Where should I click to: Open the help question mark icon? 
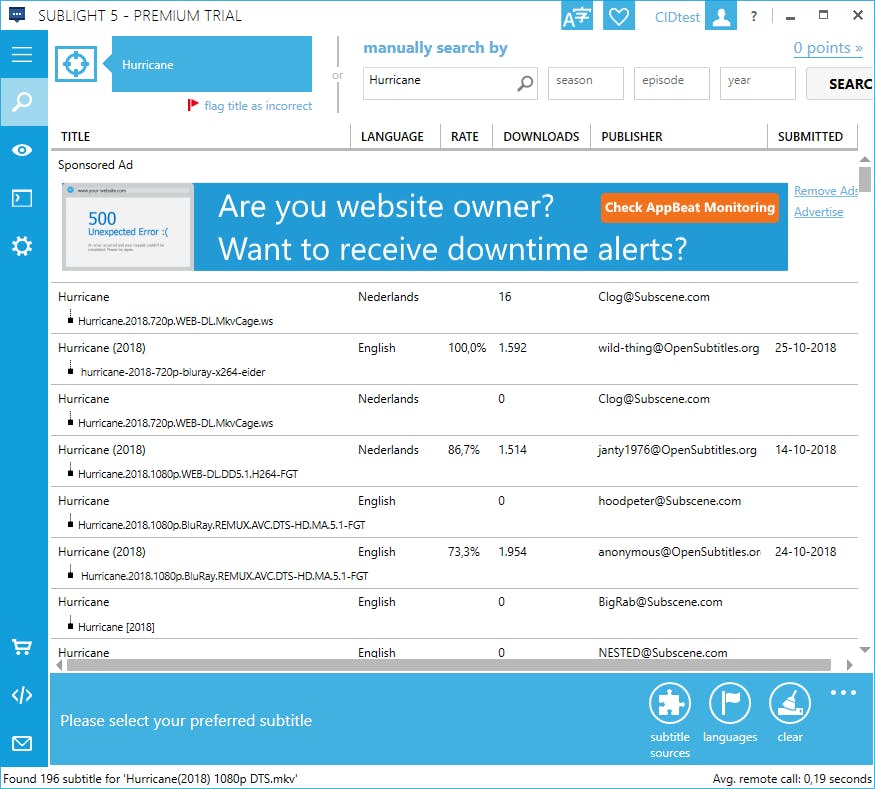click(754, 16)
